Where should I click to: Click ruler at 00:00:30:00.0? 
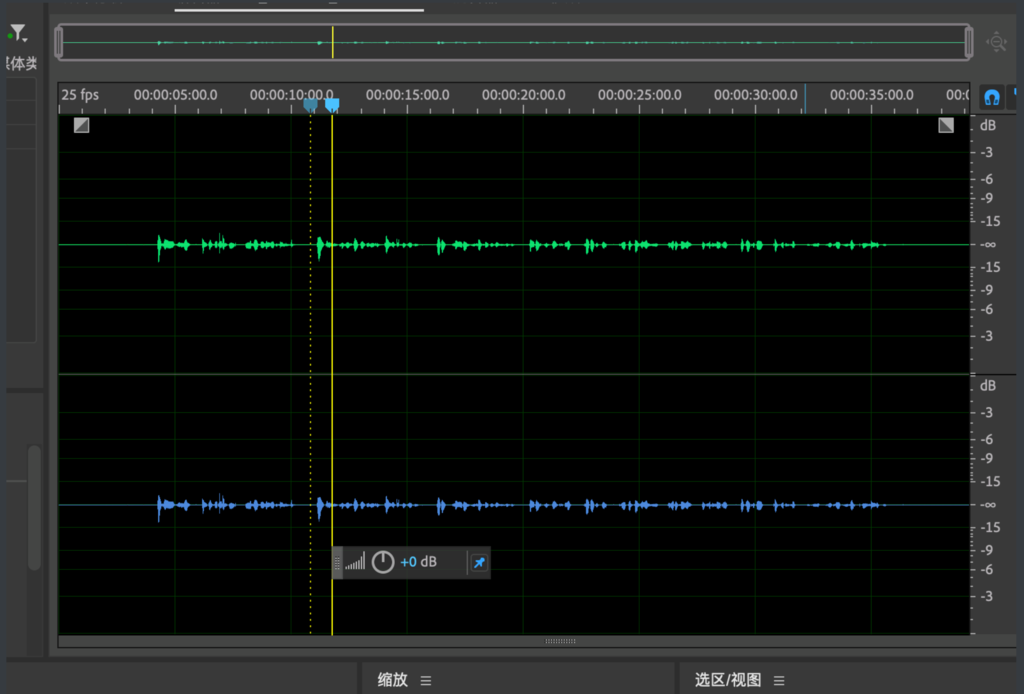pyautogui.click(x=756, y=95)
